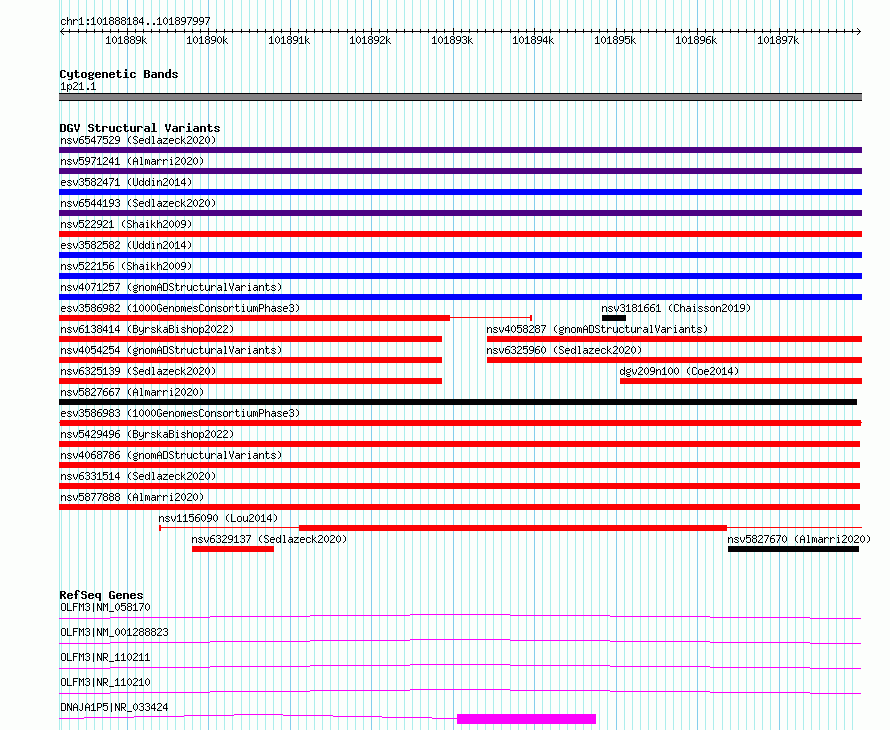This screenshot has height=730, width=890.
Task: Open the Cytogenetic Bands track heading
Action: (119, 74)
